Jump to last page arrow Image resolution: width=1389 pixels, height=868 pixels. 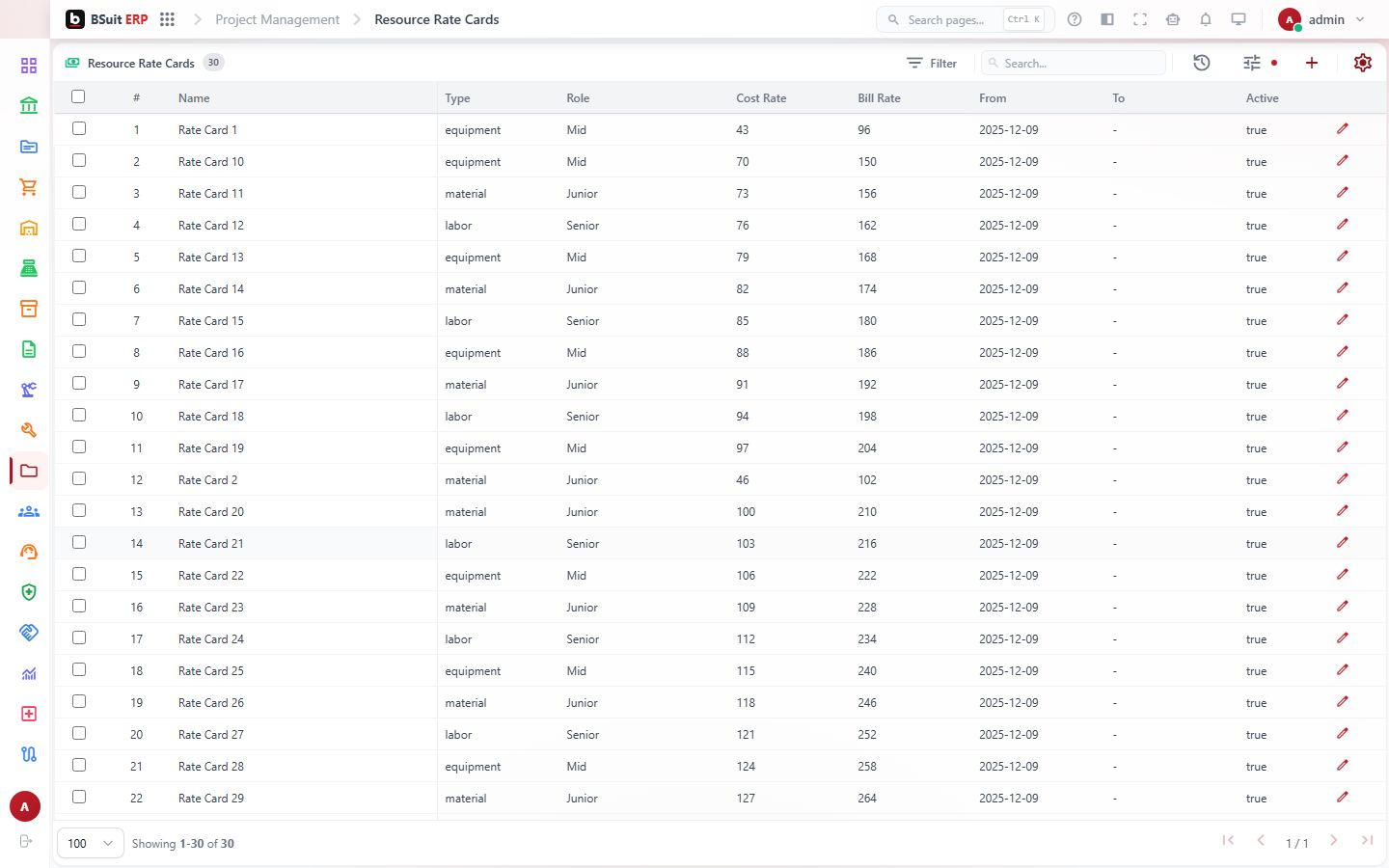coord(1367,841)
